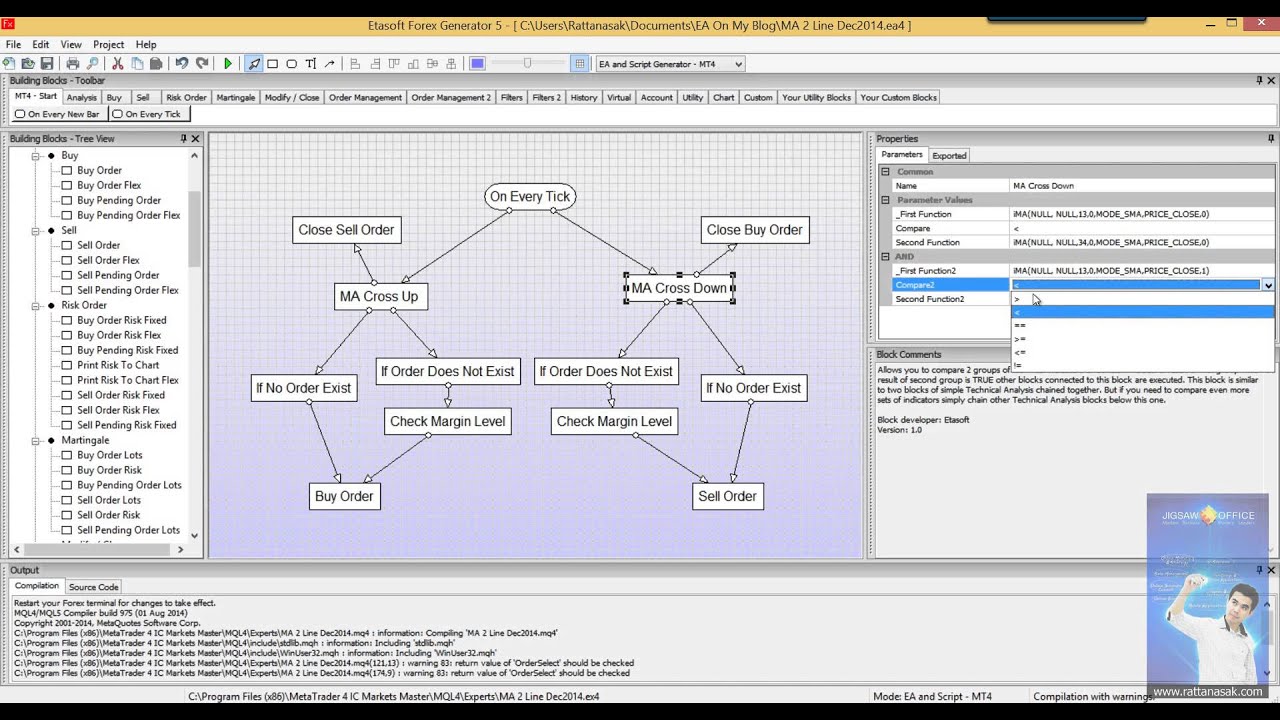Viewport: 1280px width, 720px height.
Task: Tick the Sell Order checkbox
Action: (x=67, y=246)
